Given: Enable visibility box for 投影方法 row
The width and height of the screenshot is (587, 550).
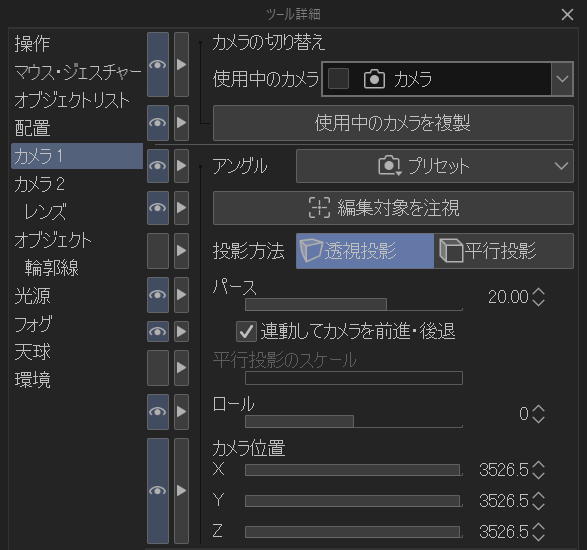Looking at the screenshot, I should pos(158,250).
